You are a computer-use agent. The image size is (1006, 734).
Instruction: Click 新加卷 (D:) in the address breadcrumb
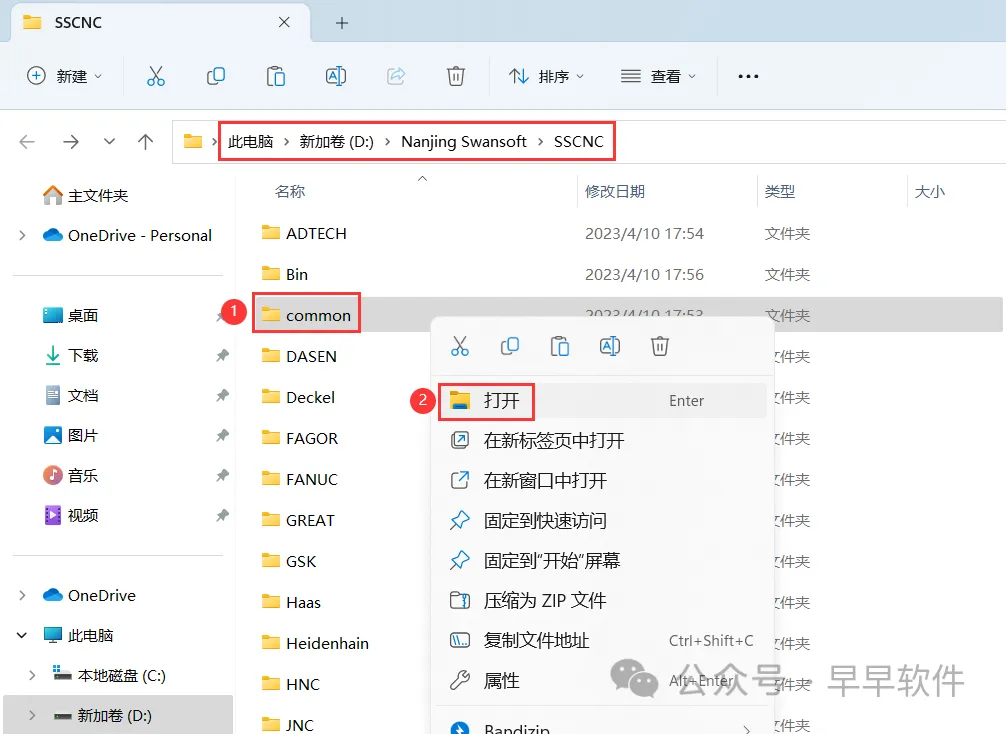(336, 141)
